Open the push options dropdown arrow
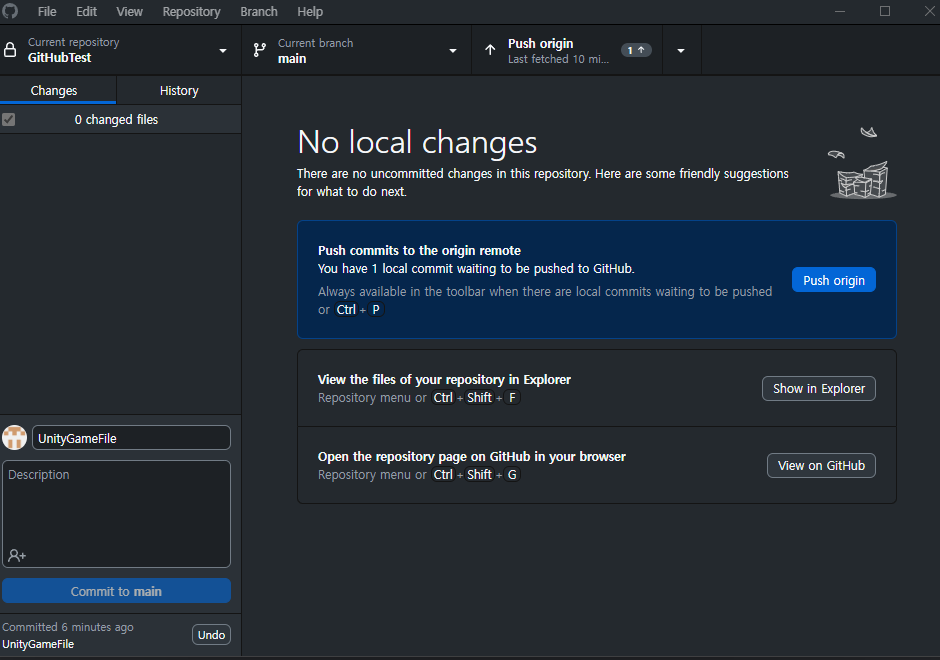The width and height of the screenshot is (940, 660). [681, 50]
